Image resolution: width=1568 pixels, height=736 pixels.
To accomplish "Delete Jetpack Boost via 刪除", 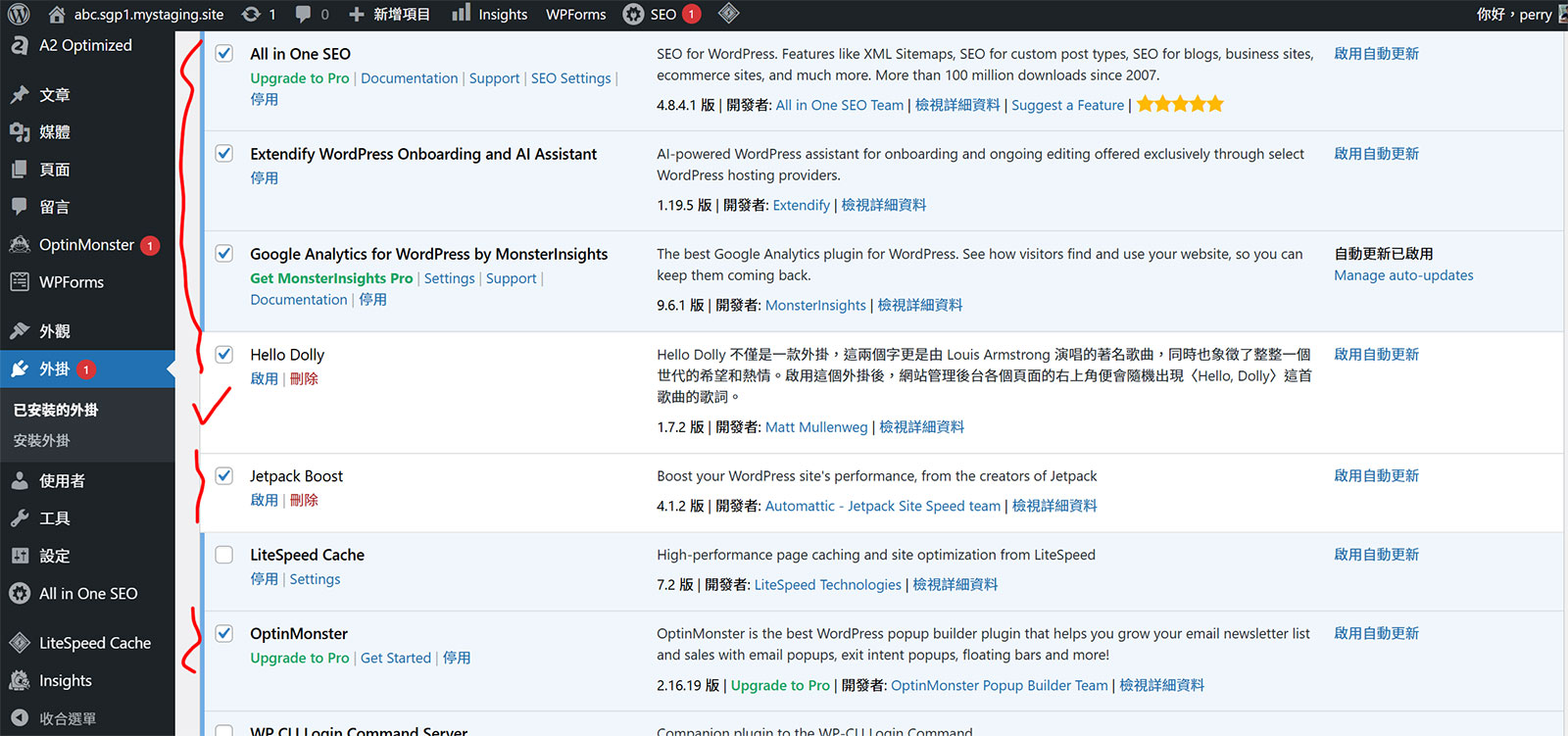I will pos(304,501).
